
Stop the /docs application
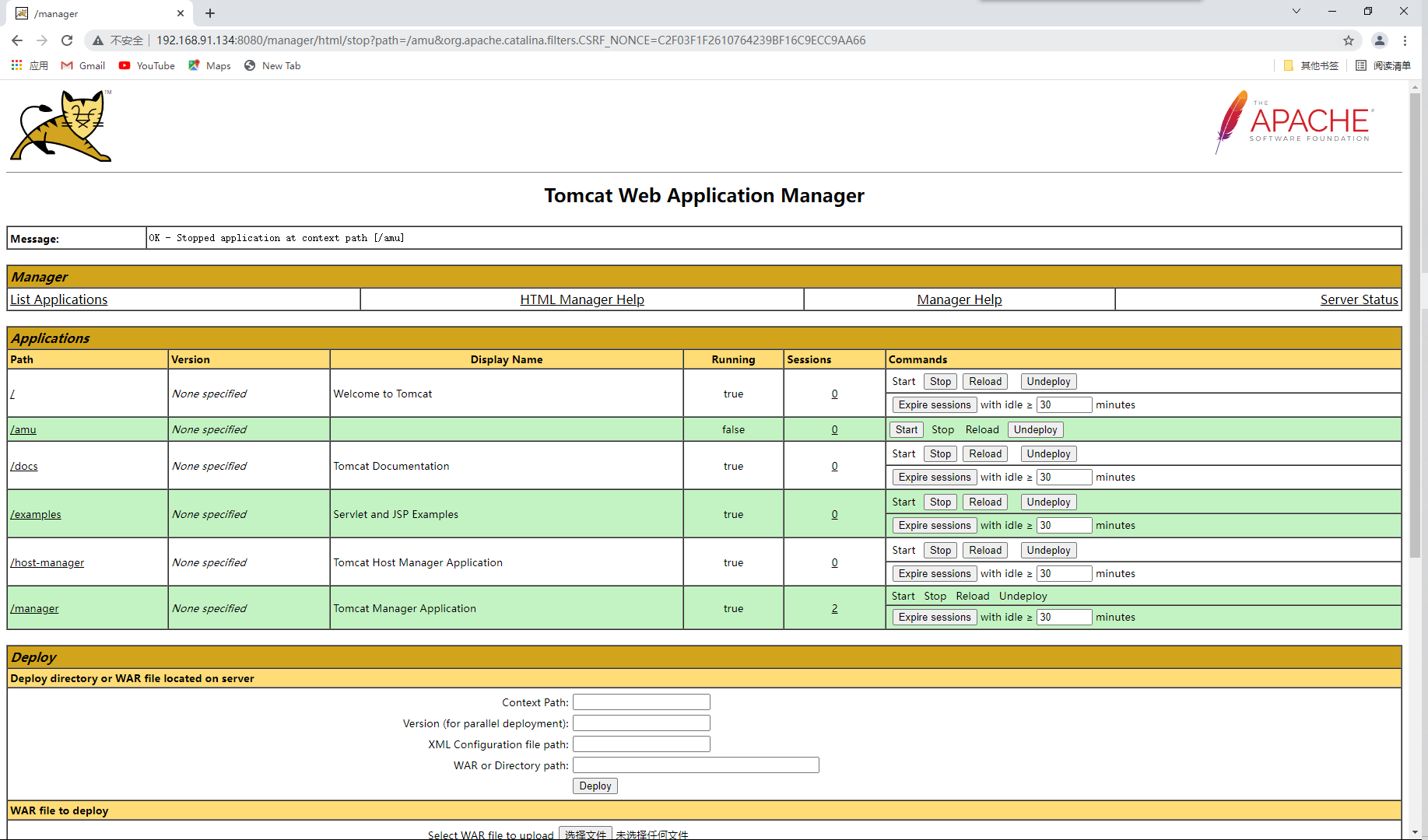tap(940, 453)
